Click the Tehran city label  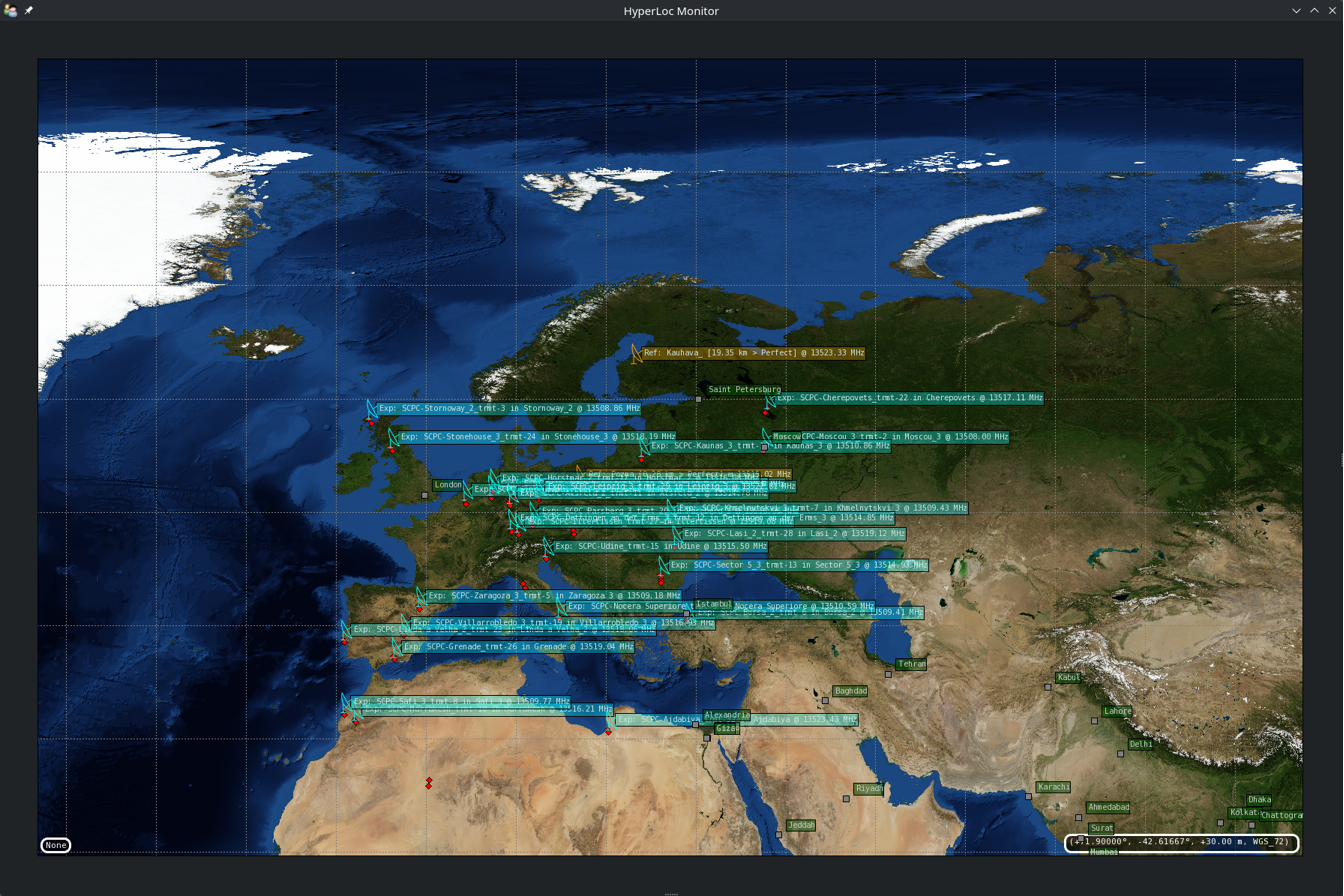[x=912, y=664]
